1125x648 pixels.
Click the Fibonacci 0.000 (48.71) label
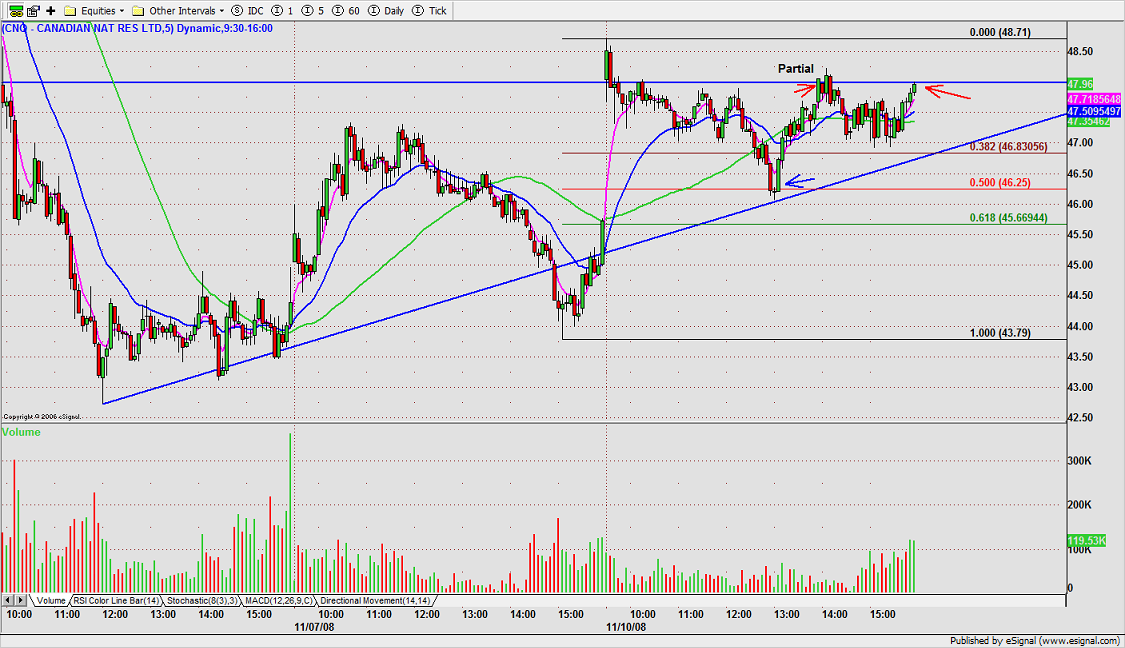tap(999, 32)
